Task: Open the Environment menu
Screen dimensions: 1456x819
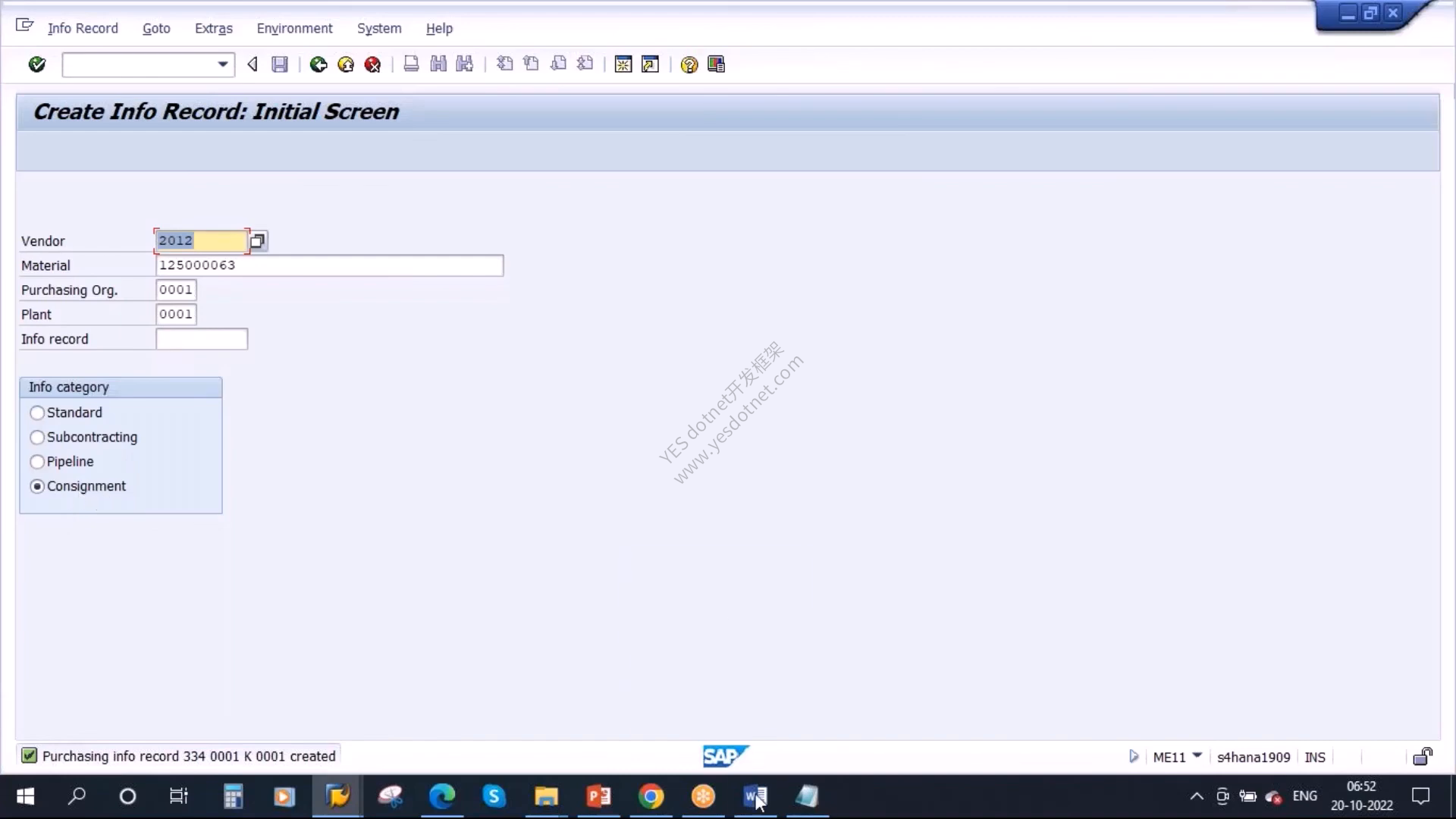Action: tap(294, 28)
